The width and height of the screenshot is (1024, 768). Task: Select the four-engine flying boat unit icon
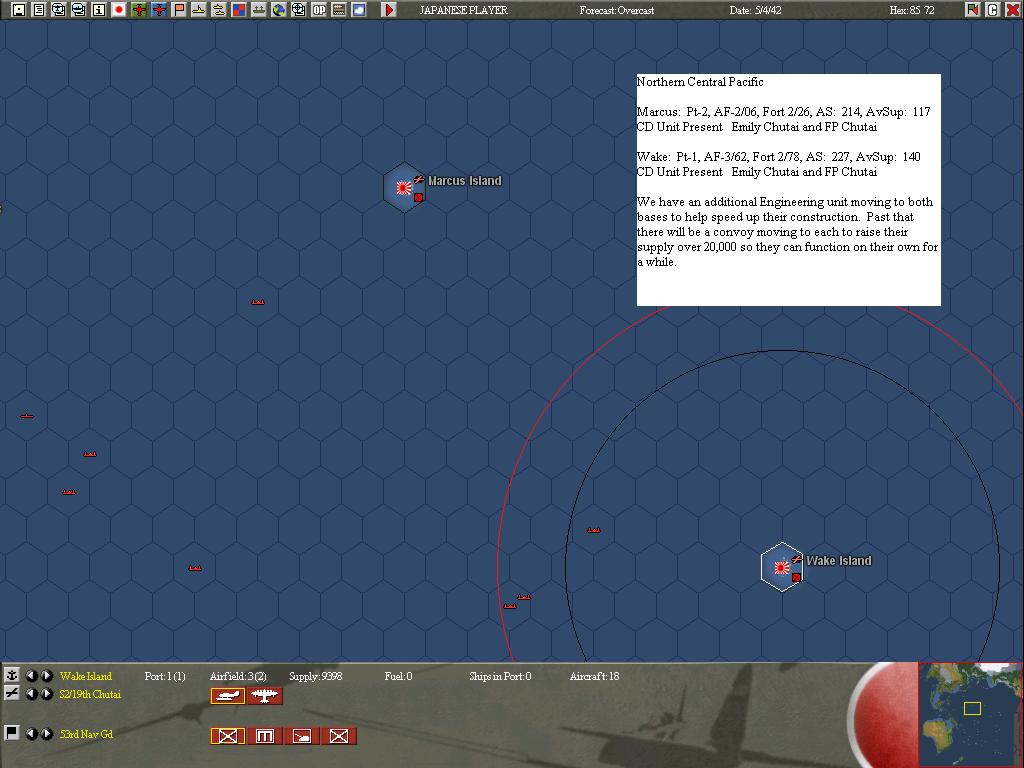coord(264,696)
